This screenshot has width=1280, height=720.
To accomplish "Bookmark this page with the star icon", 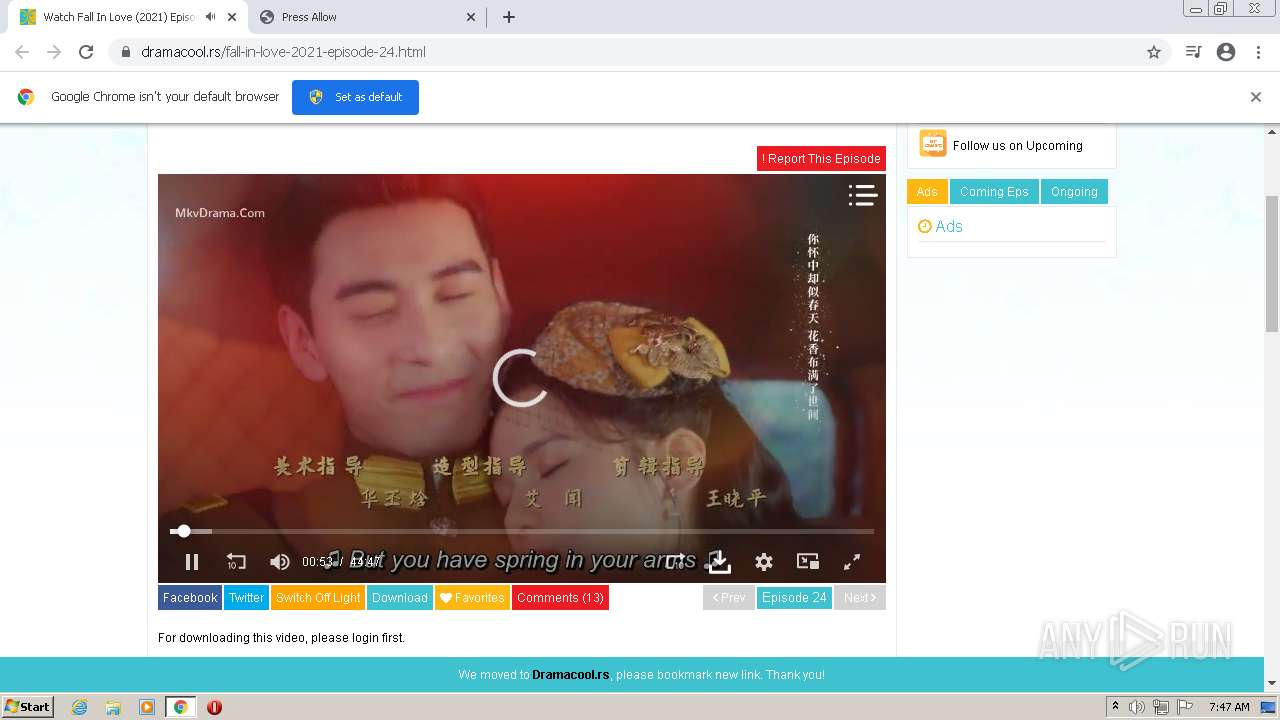I will 1154,52.
